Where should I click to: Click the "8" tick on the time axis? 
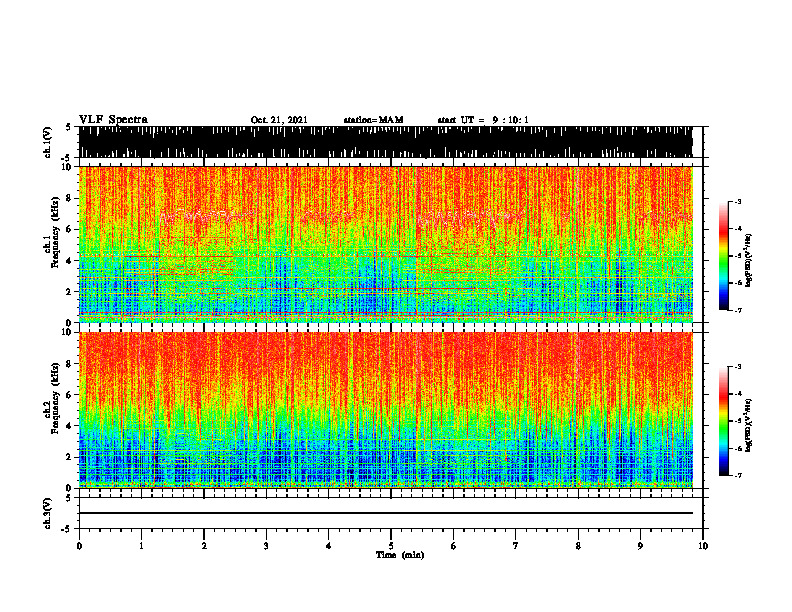[x=578, y=546]
